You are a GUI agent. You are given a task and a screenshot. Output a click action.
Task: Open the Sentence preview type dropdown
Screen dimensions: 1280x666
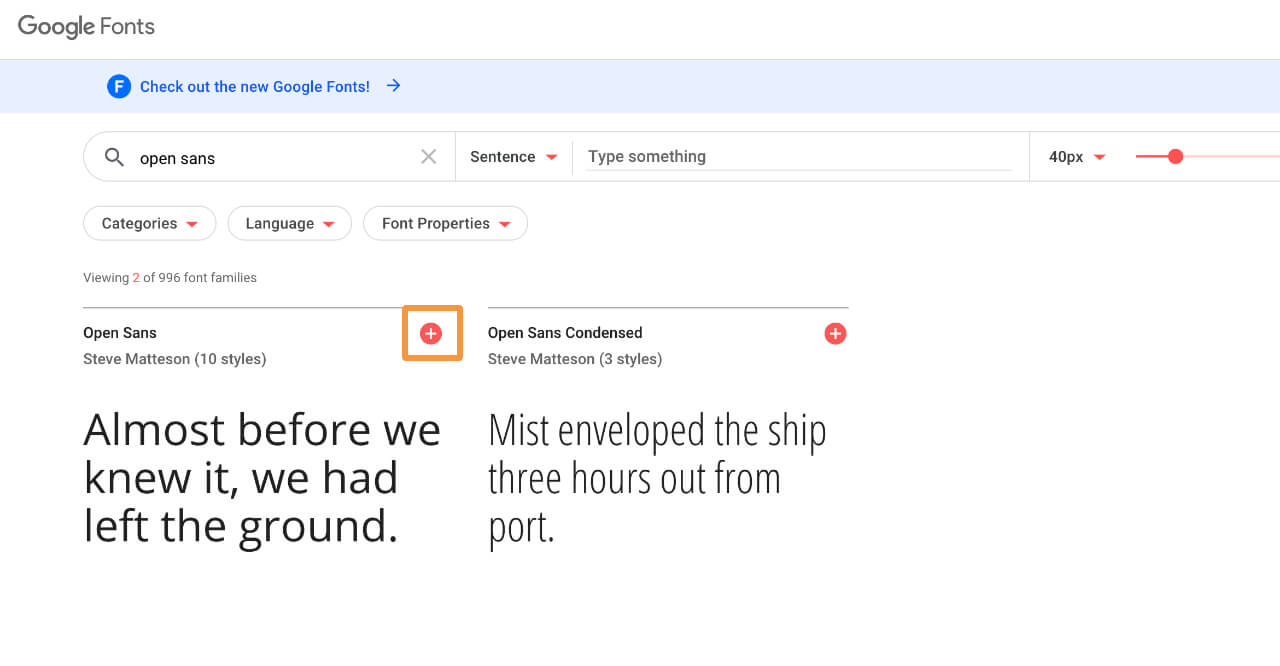pos(514,157)
